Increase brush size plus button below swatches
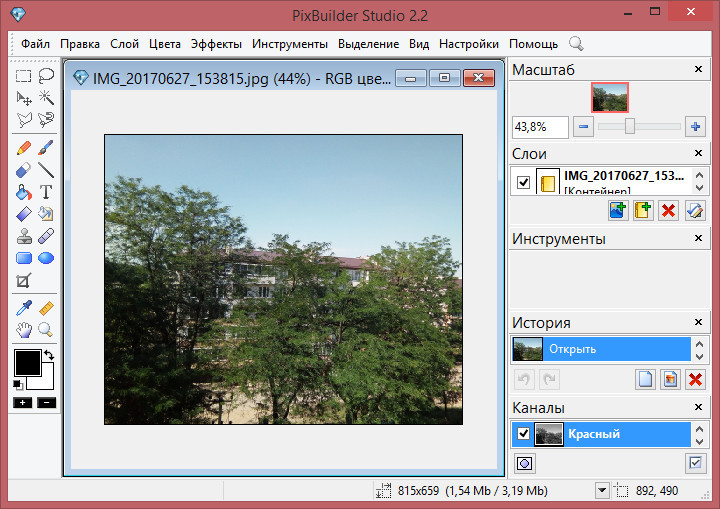 coord(22,403)
